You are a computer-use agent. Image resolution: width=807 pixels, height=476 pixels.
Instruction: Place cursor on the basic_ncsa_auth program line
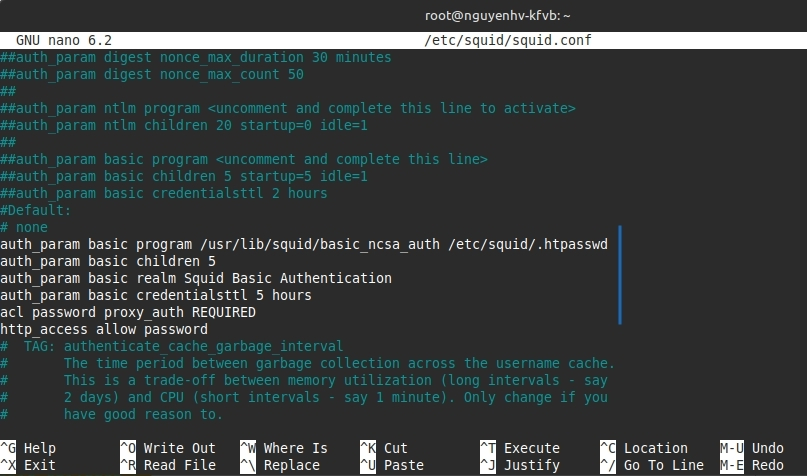[x=300, y=244]
